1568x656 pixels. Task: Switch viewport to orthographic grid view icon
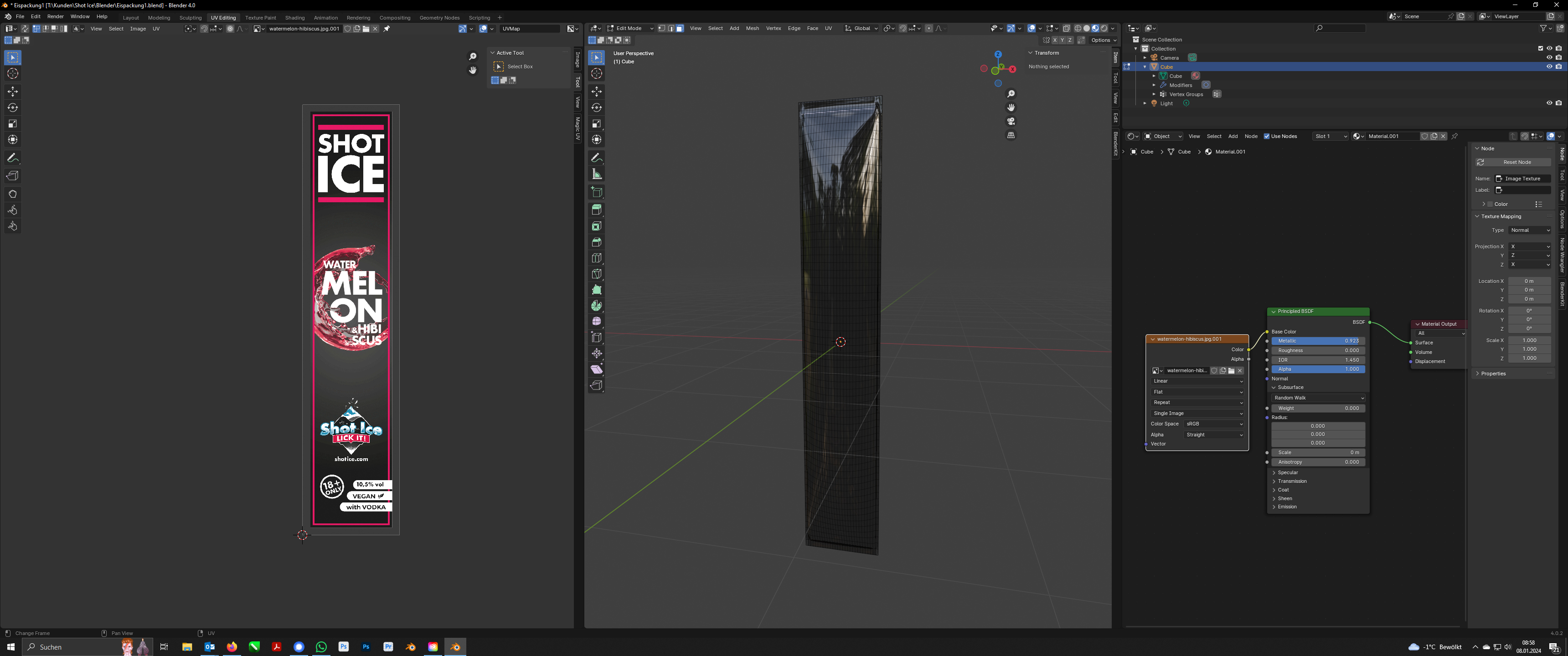click(1011, 135)
